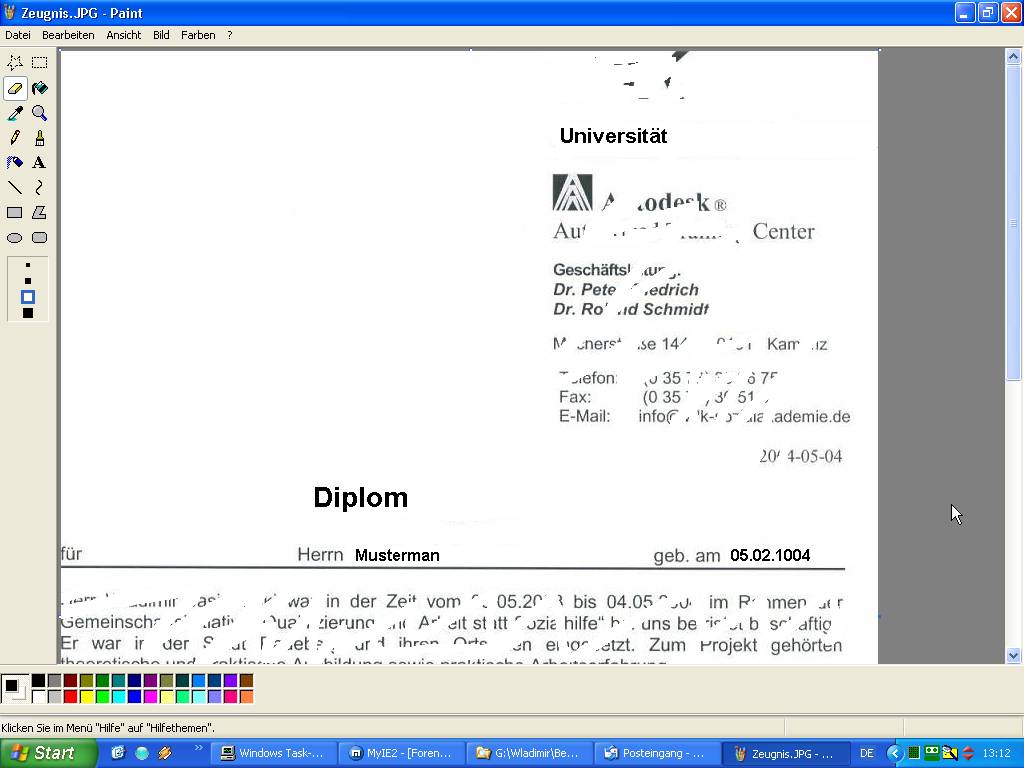
Task: Open the Bearbeiten menu
Action: [68, 35]
